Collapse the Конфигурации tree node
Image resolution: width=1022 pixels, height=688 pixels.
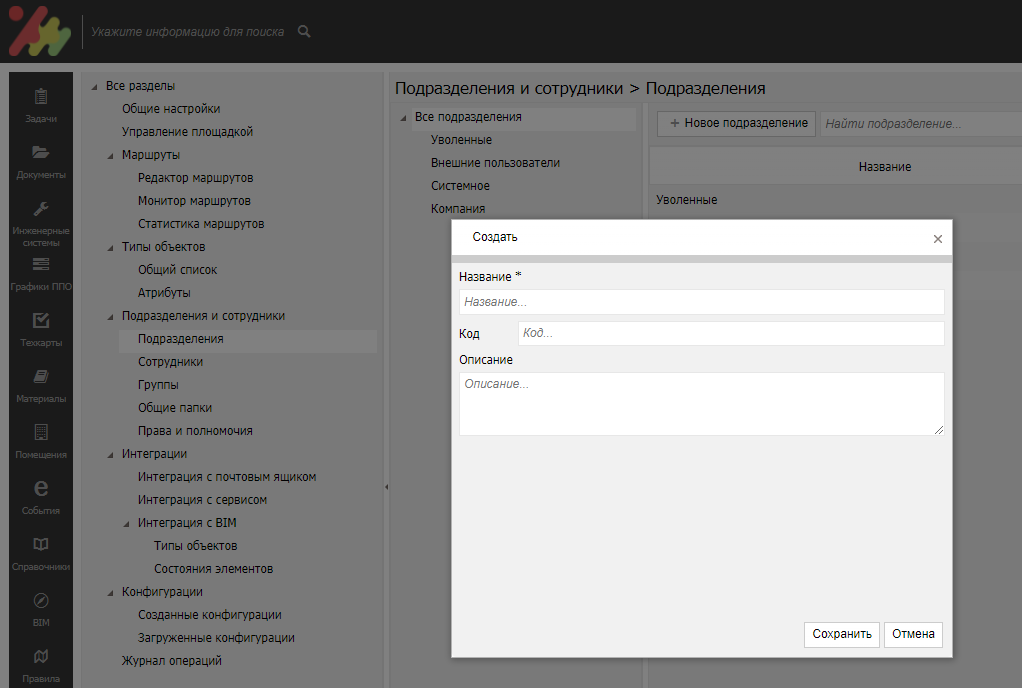[110, 593]
